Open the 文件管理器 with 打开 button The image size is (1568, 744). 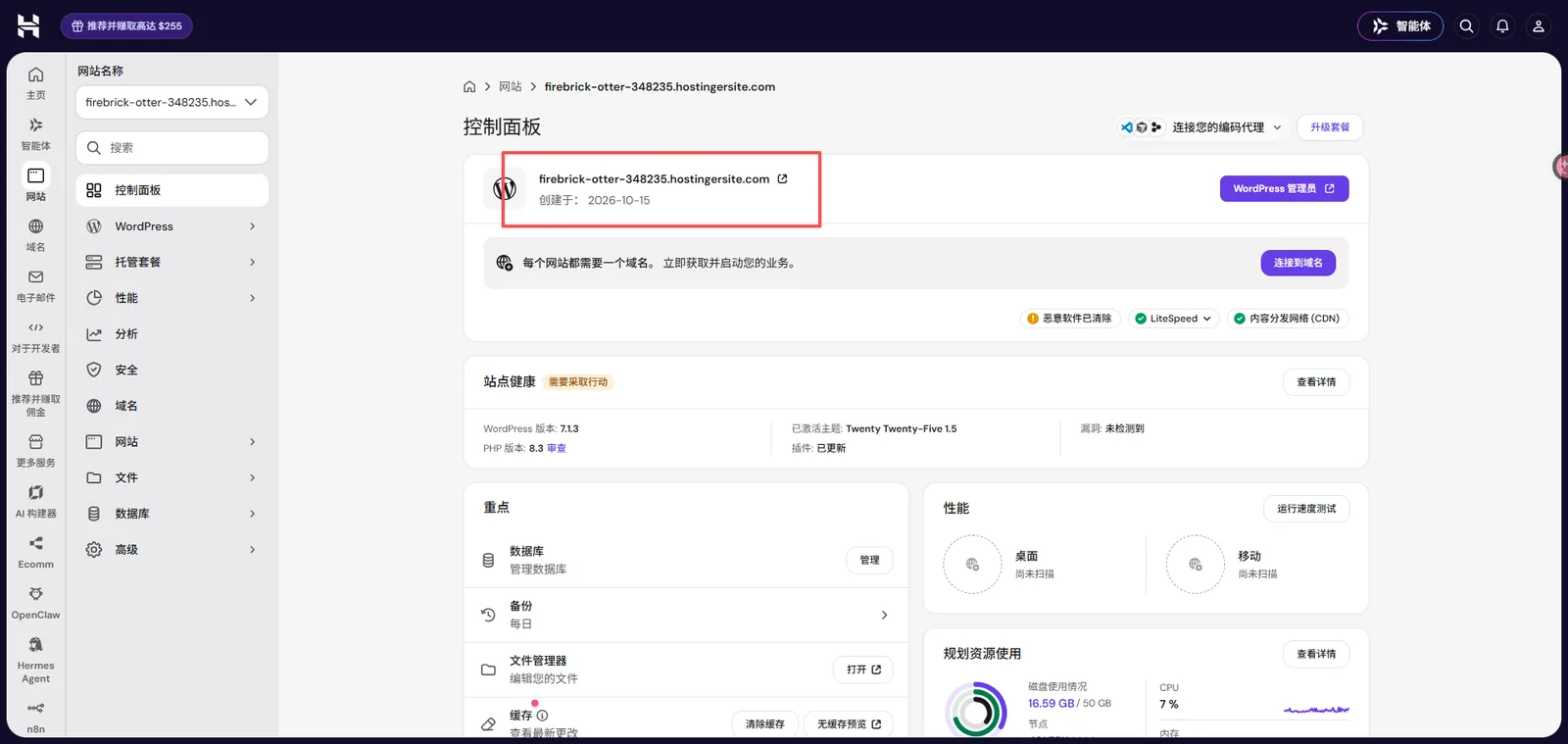[x=863, y=670]
